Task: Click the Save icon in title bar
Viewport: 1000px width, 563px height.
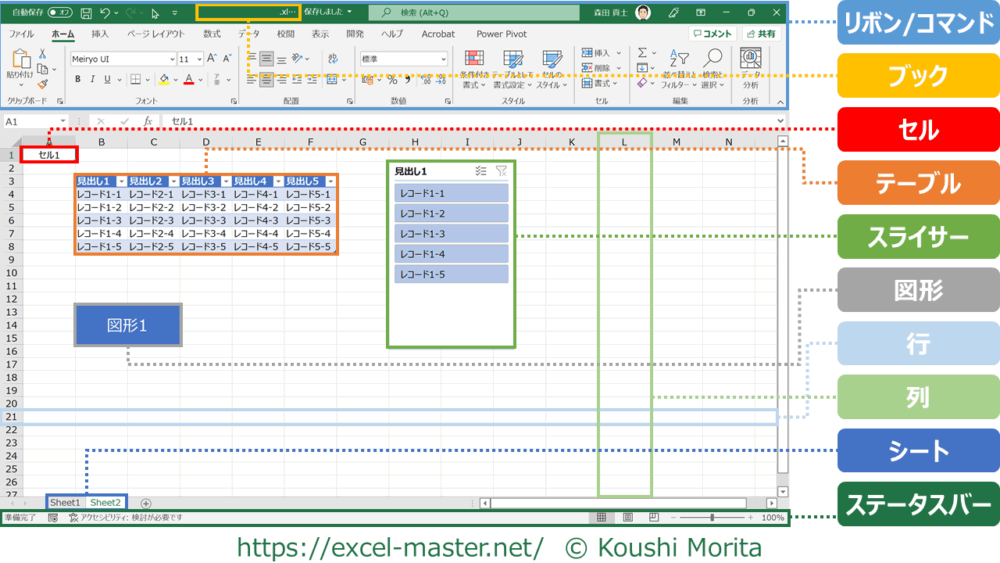Action: tap(86, 13)
